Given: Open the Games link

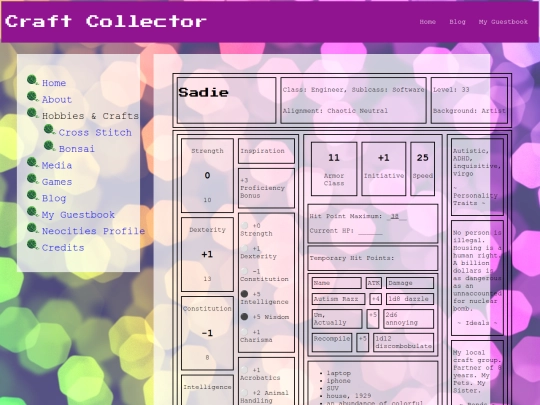Looking at the screenshot, I should tap(57, 182).
